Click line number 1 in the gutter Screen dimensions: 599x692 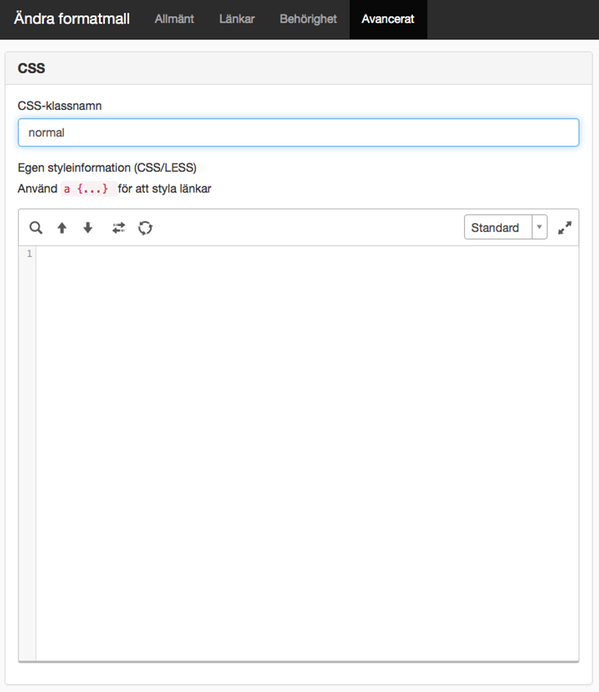[29, 254]
